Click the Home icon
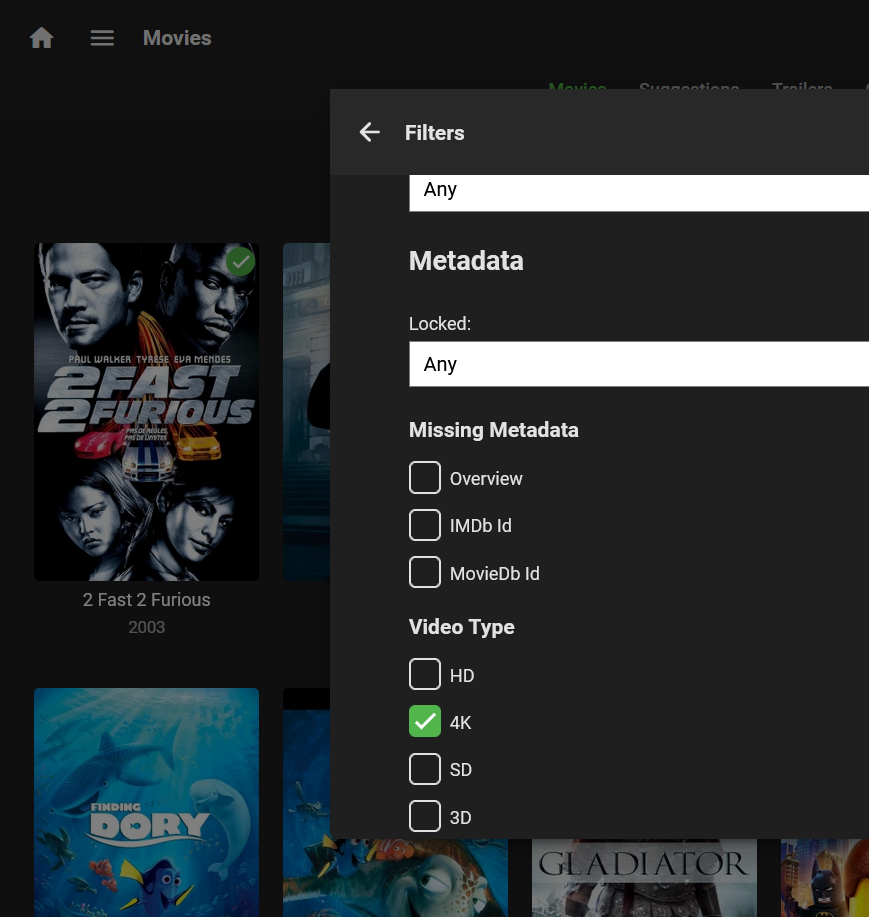The width and height of the screenshot is (869, 917). click(41, 38)
